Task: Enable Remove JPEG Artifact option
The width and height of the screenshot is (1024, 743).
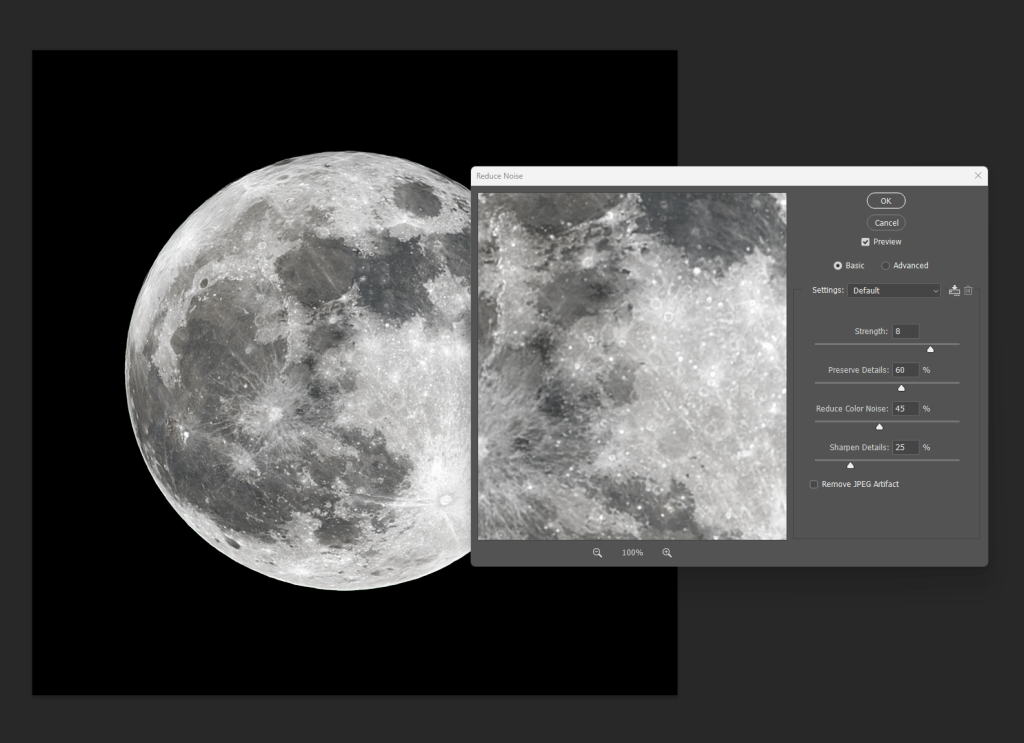Action: [814, 485]
